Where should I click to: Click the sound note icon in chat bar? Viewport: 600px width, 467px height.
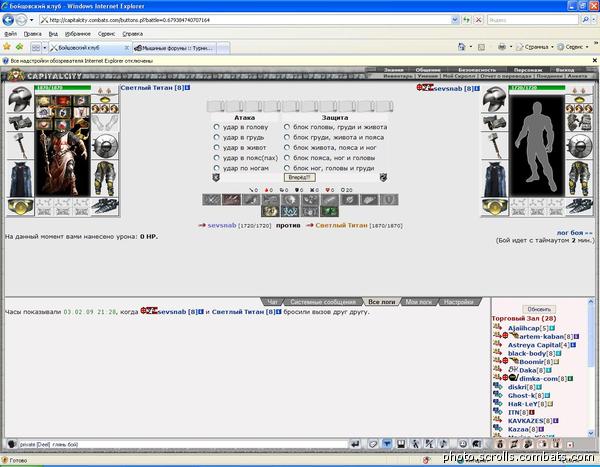[443, 444]
